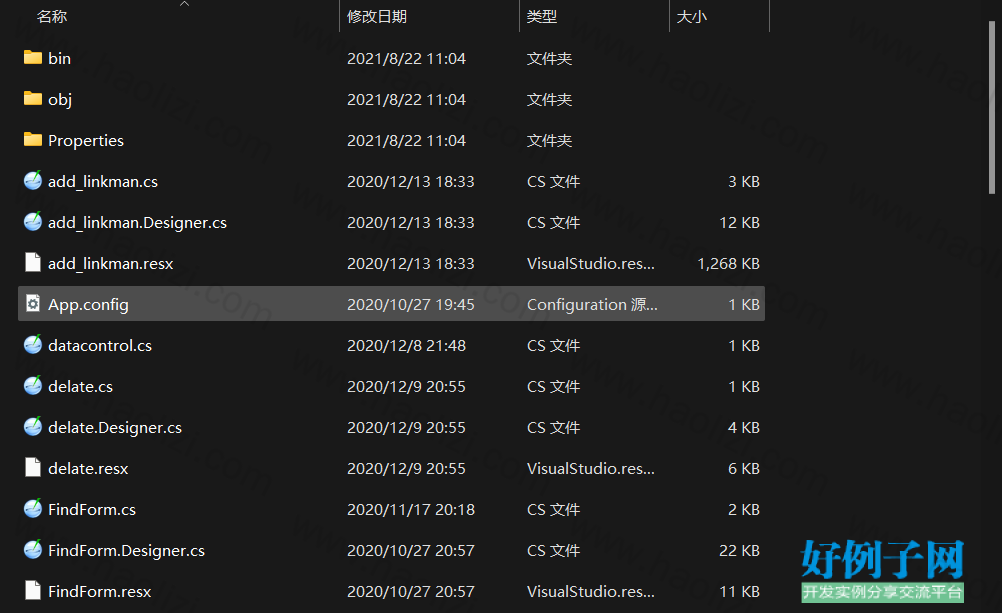The width and height of the screenshot is (1002, 613).
Task: Select the FindForm.Designer.cs file icon
Action: tap(33, 549)
